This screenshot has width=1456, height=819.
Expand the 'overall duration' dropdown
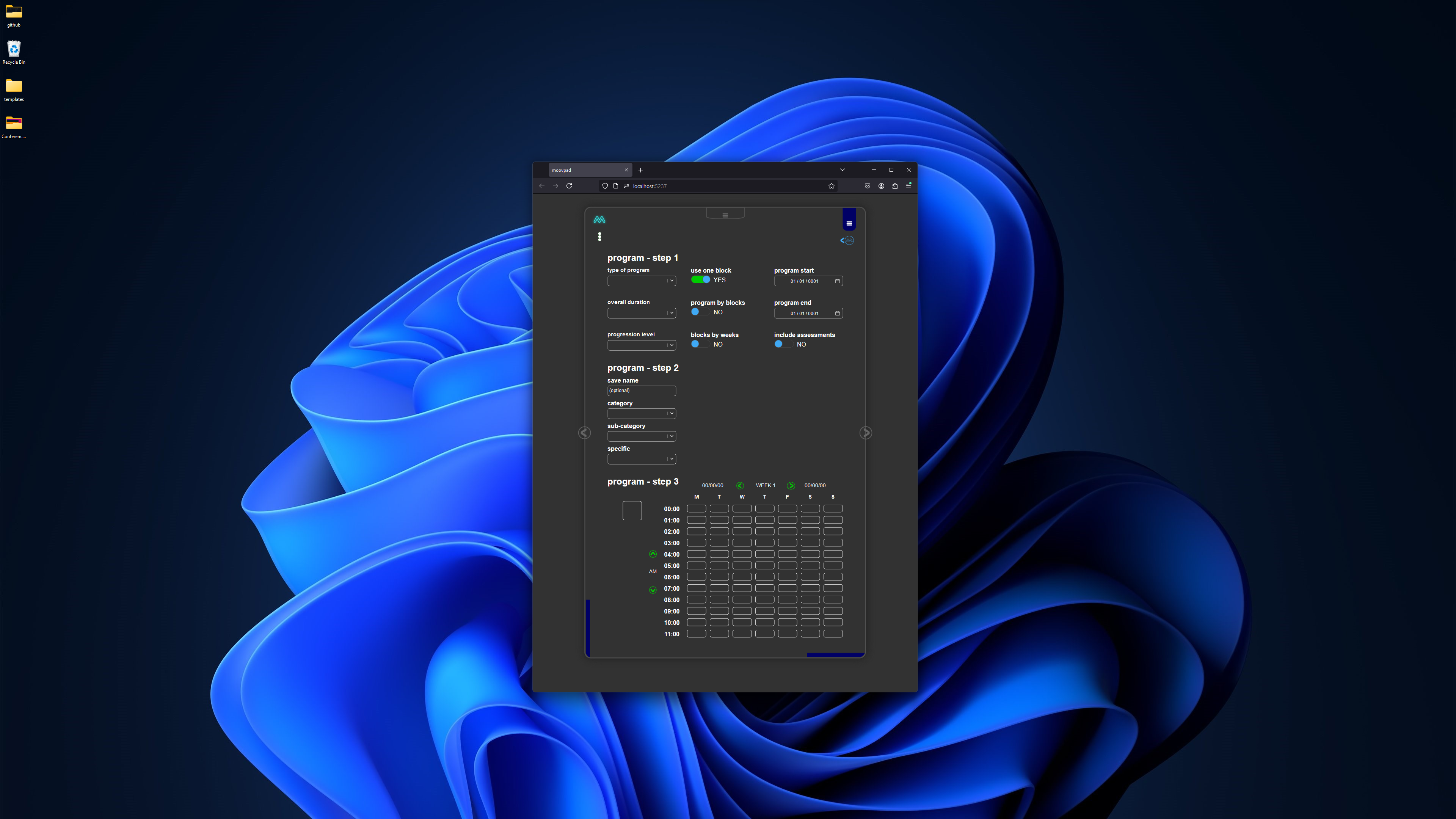click(641, 313)
